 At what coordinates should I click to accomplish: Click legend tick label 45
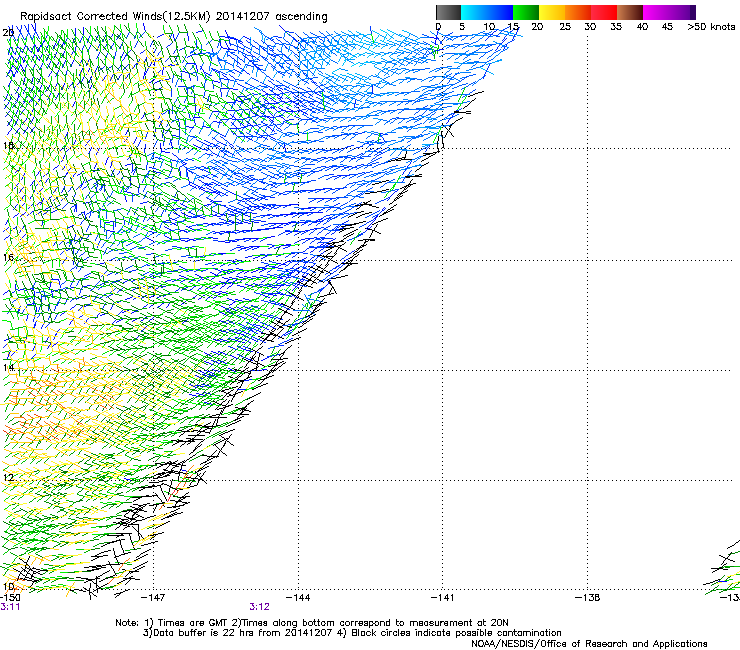[667, 27]
